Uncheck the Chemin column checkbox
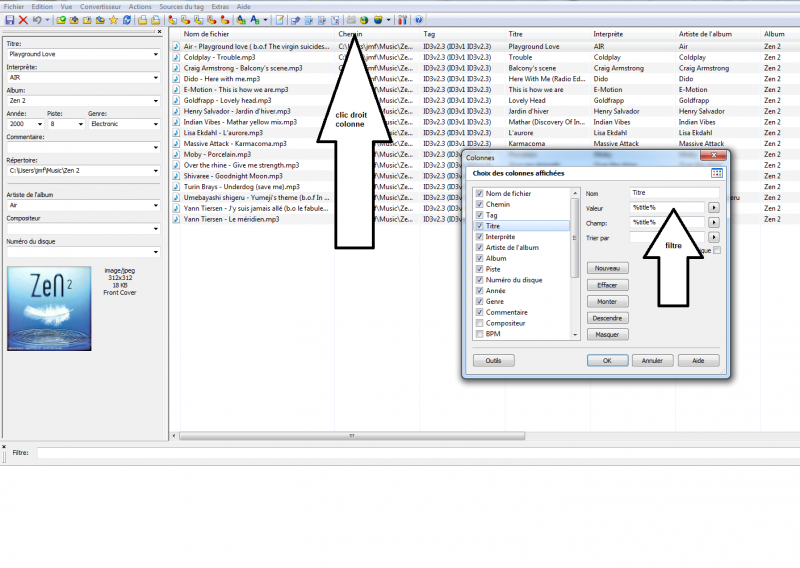 (481, 204)
